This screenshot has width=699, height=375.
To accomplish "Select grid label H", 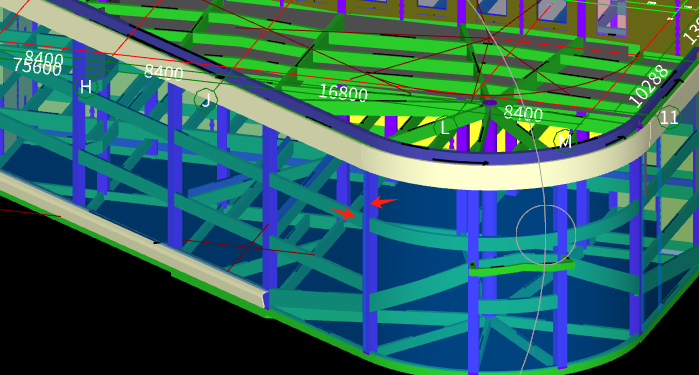I will pyautogui.click(x=86, y=87).
